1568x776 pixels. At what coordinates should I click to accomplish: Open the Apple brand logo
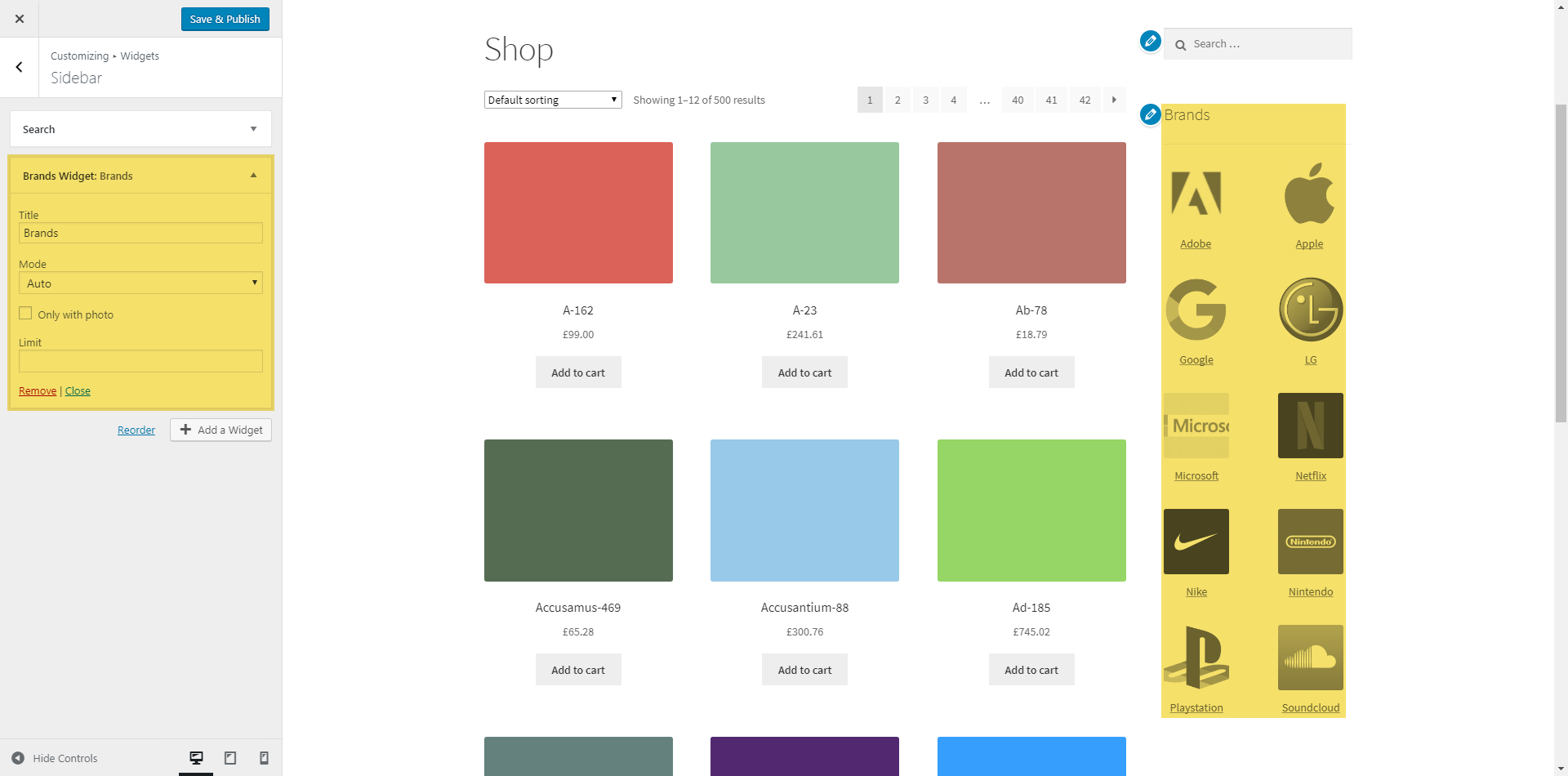tap(1310, 194)
